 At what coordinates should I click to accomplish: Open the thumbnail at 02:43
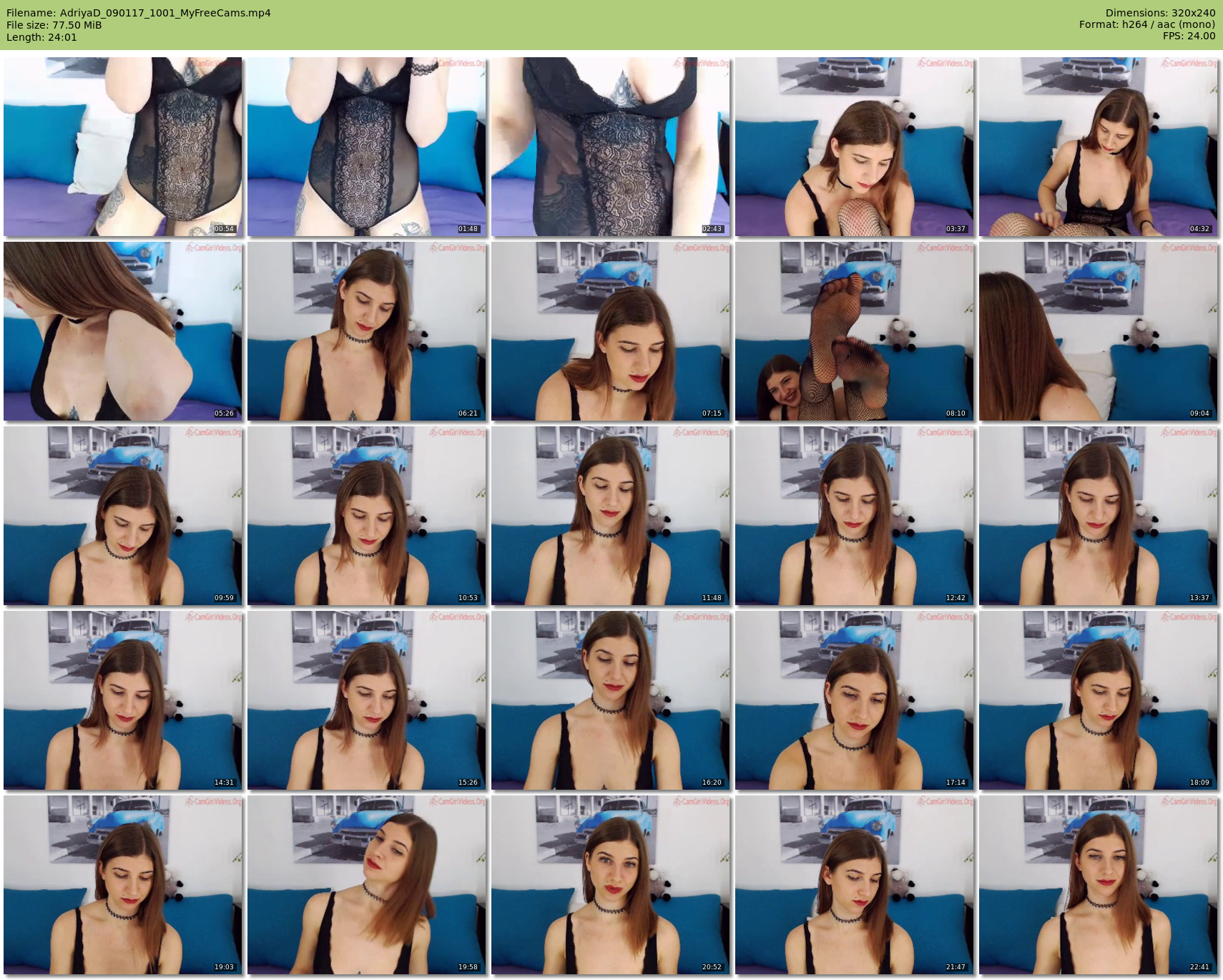tap(611, 147)
